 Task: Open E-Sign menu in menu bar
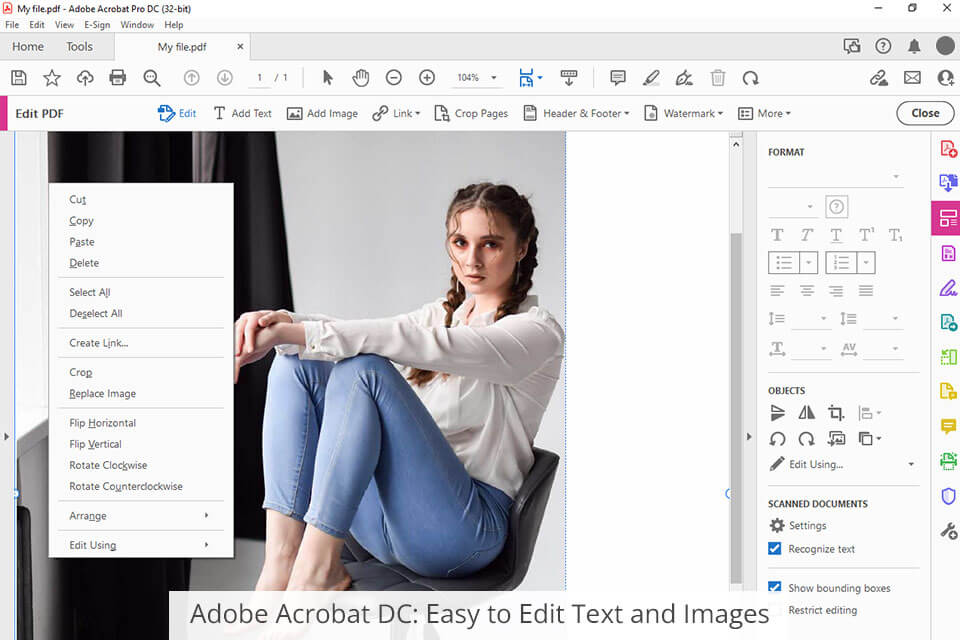pos(97,24)
